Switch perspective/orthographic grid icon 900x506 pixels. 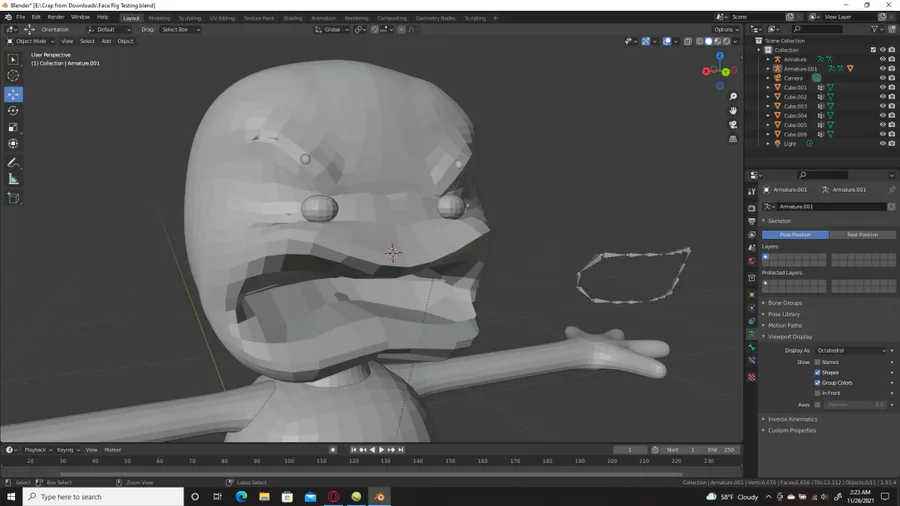point(733,139)
